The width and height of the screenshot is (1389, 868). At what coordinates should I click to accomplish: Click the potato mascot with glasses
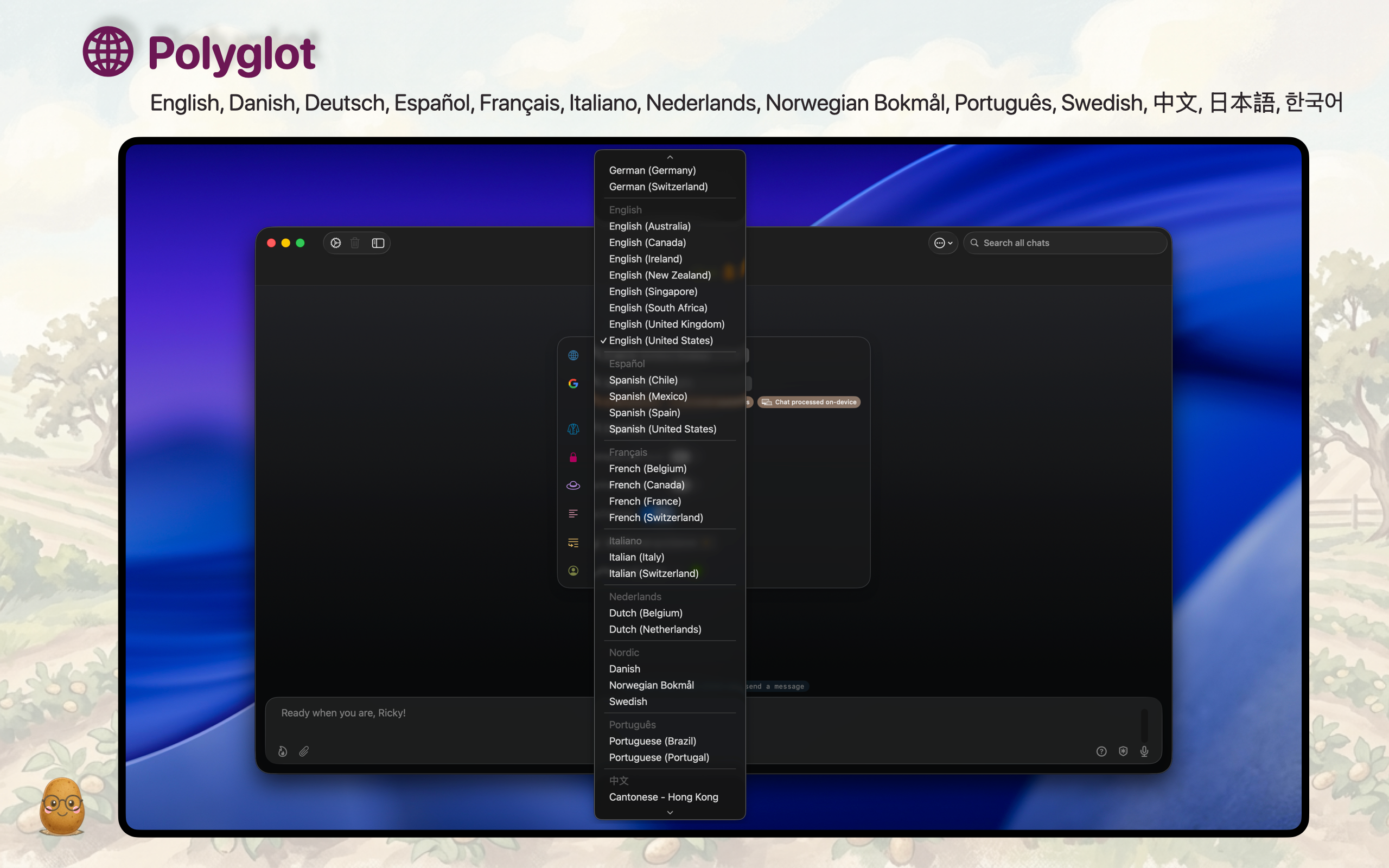(62, 806)
